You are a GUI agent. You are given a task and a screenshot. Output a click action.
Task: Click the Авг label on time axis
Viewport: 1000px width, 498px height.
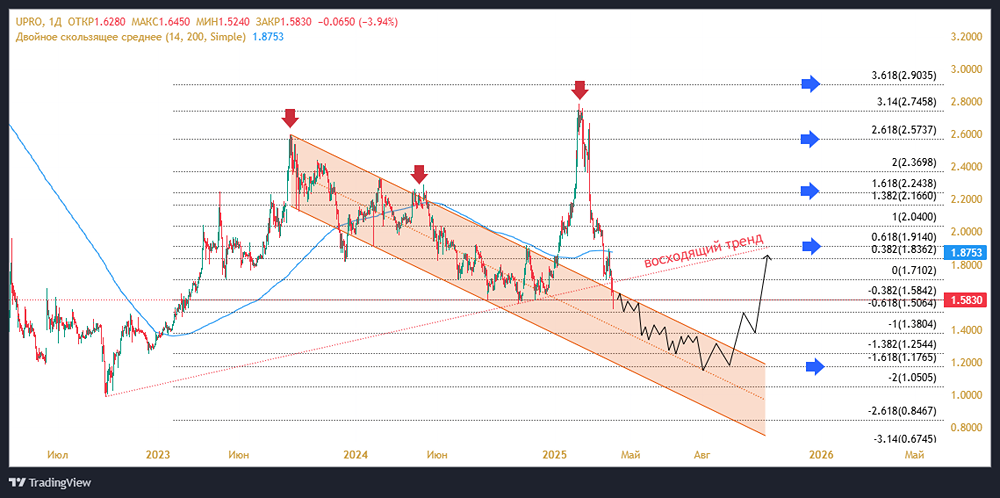702,455
